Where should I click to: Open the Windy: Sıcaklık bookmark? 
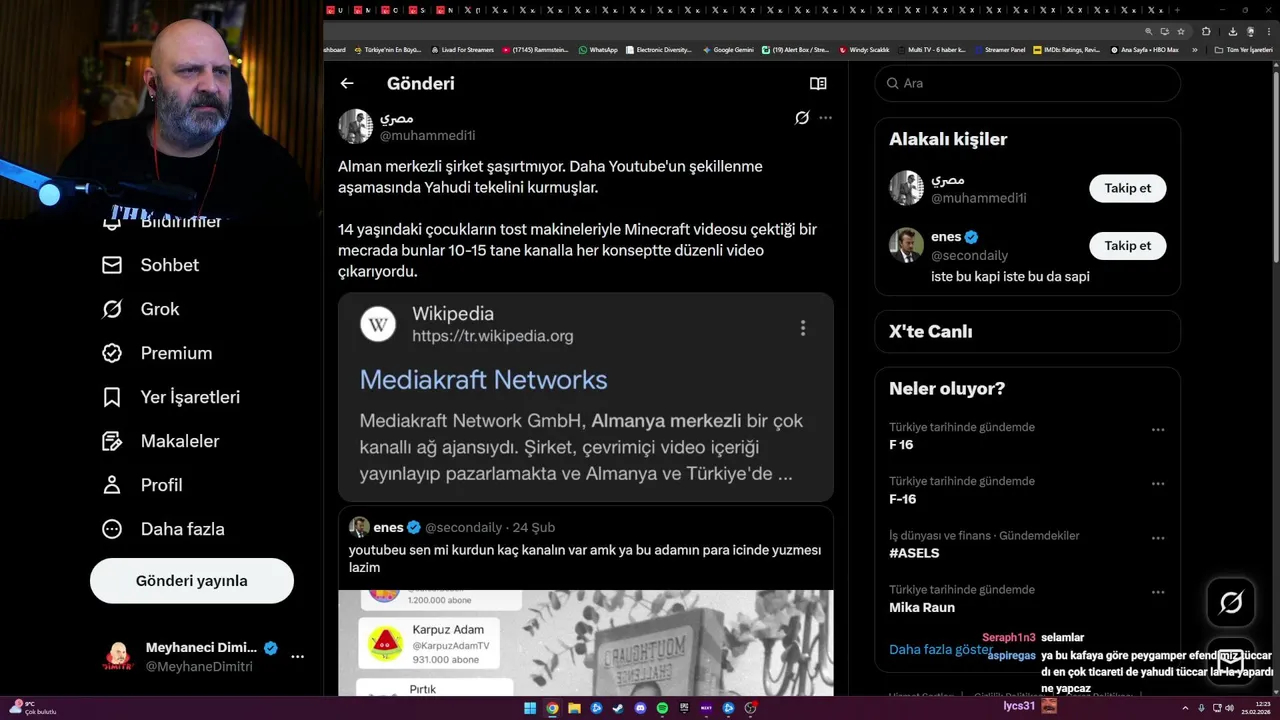866,49
